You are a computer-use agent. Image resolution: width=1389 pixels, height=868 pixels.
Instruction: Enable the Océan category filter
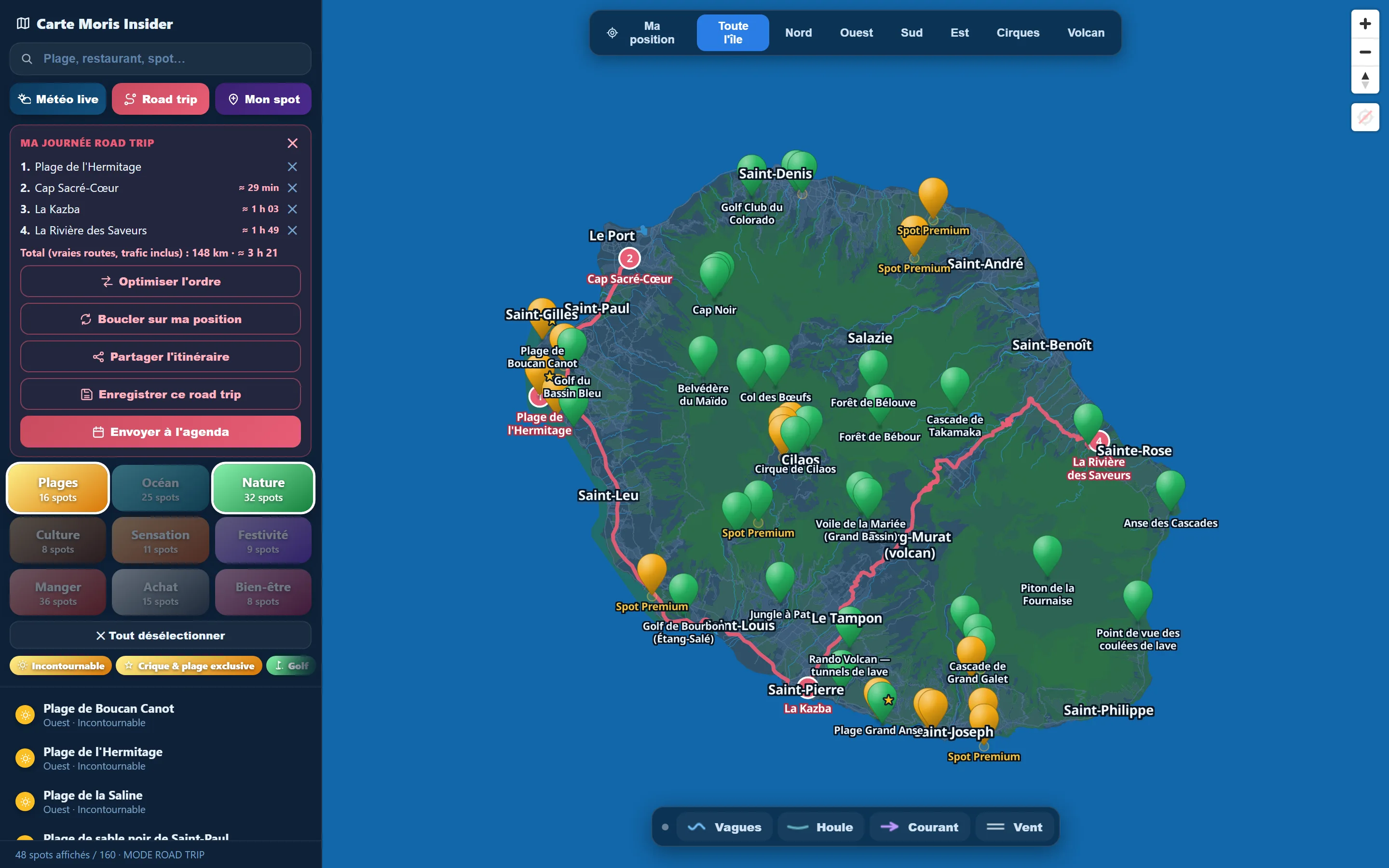click(161, 488)
